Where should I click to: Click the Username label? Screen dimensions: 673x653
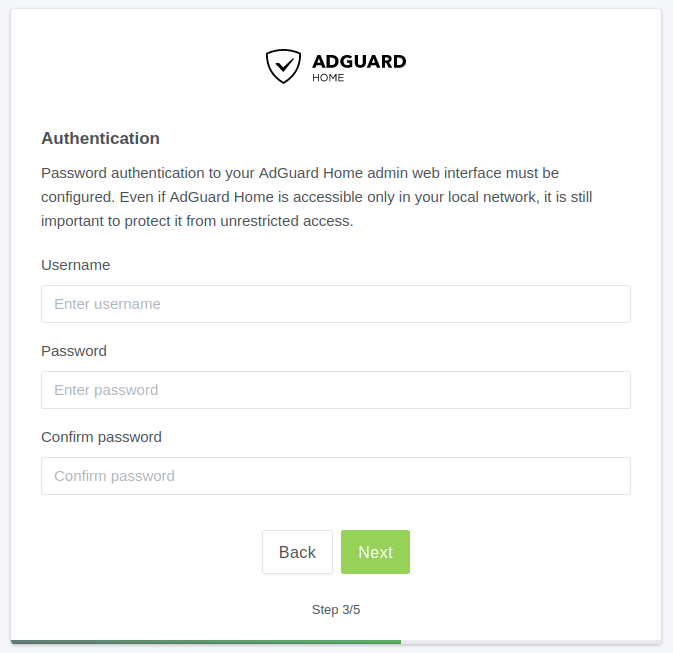[x=76, y=265]
